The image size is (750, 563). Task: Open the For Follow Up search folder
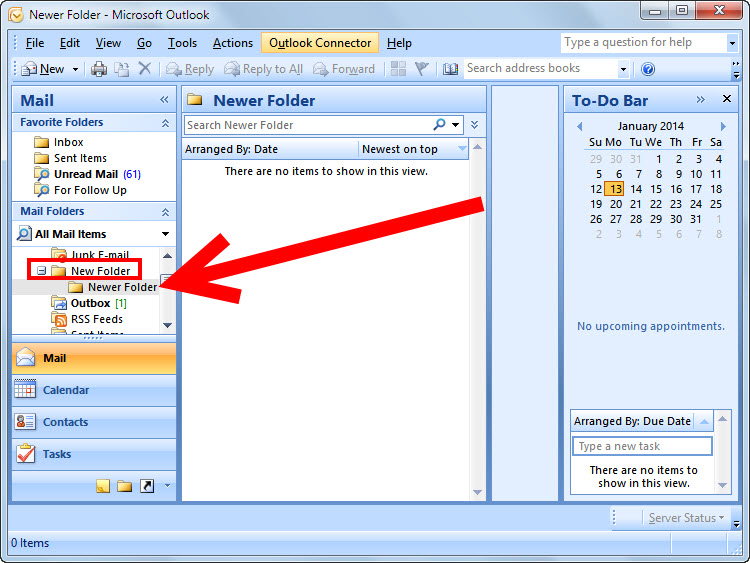(x=80, y=190)
